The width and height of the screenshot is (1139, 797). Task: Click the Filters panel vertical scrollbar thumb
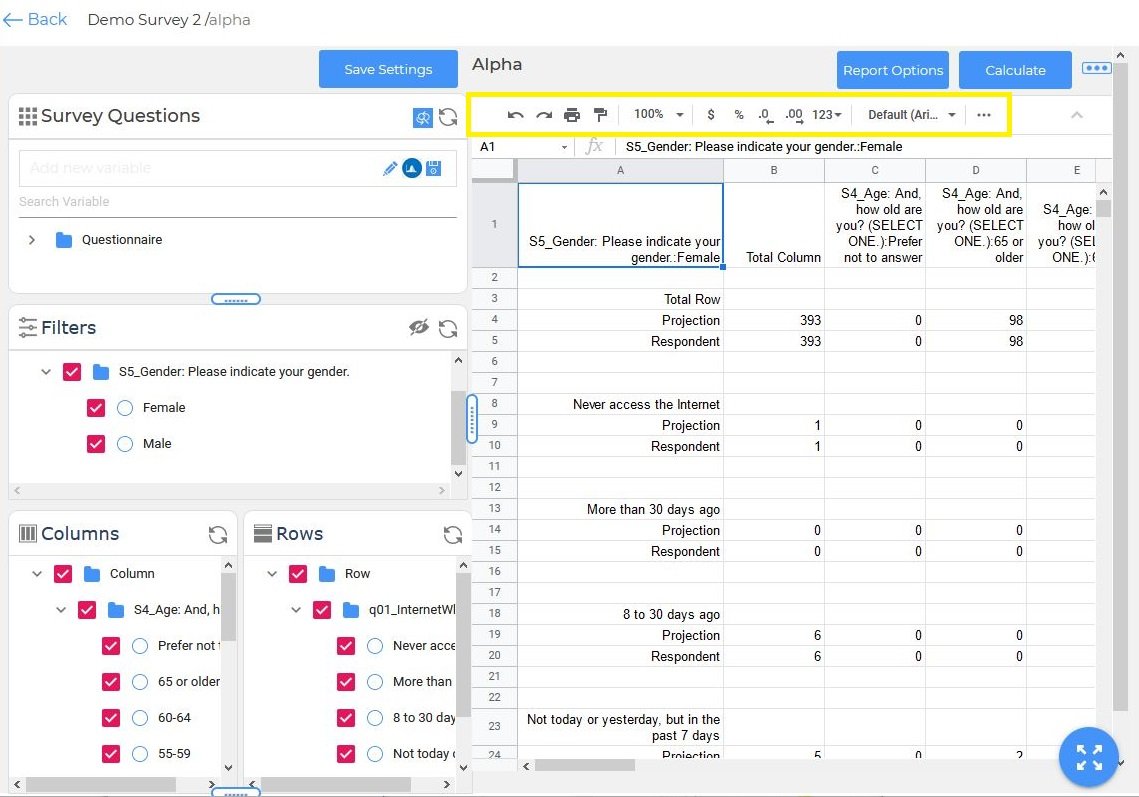point(458,427)
